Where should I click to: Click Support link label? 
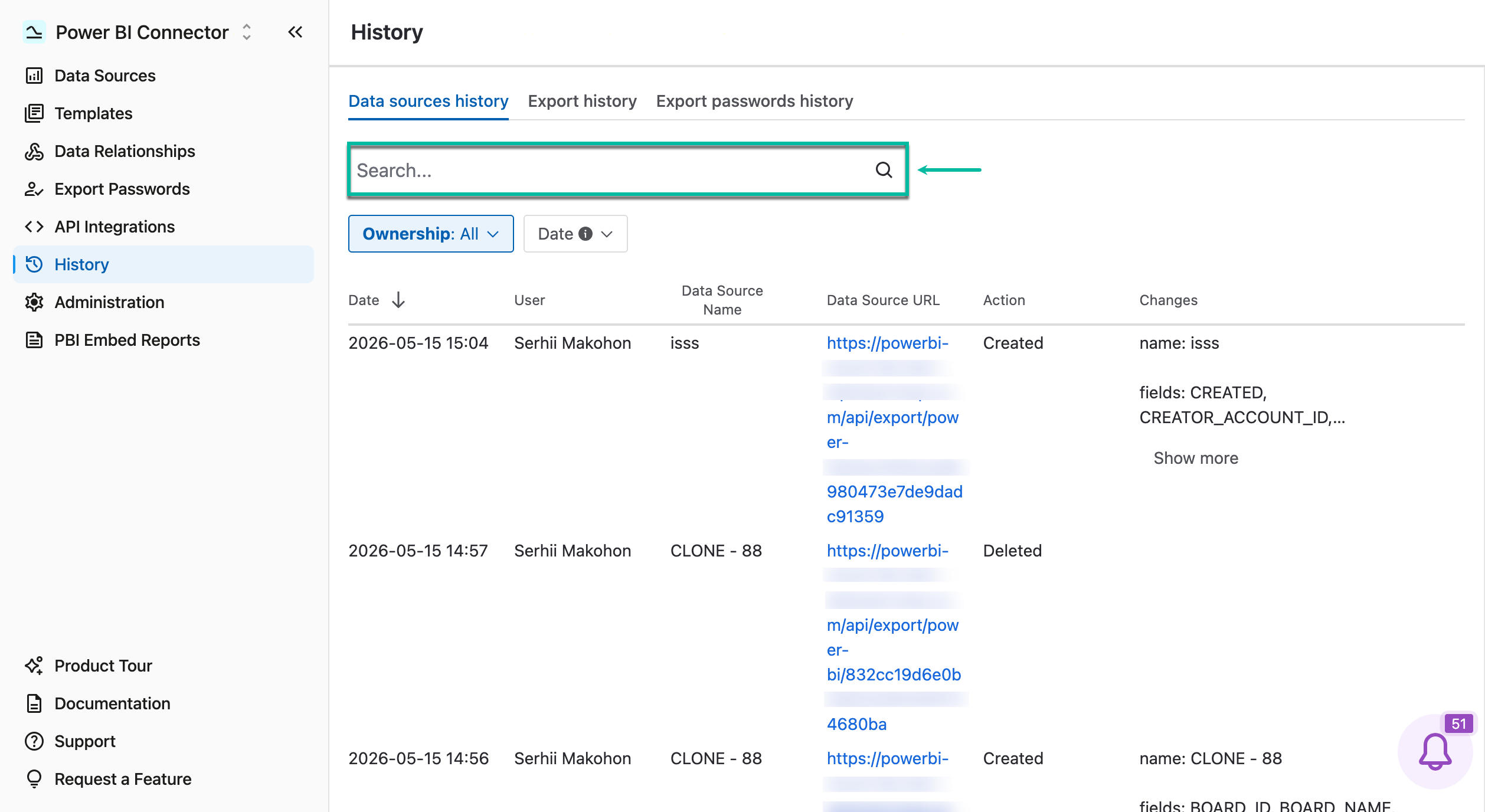(85, 741)
